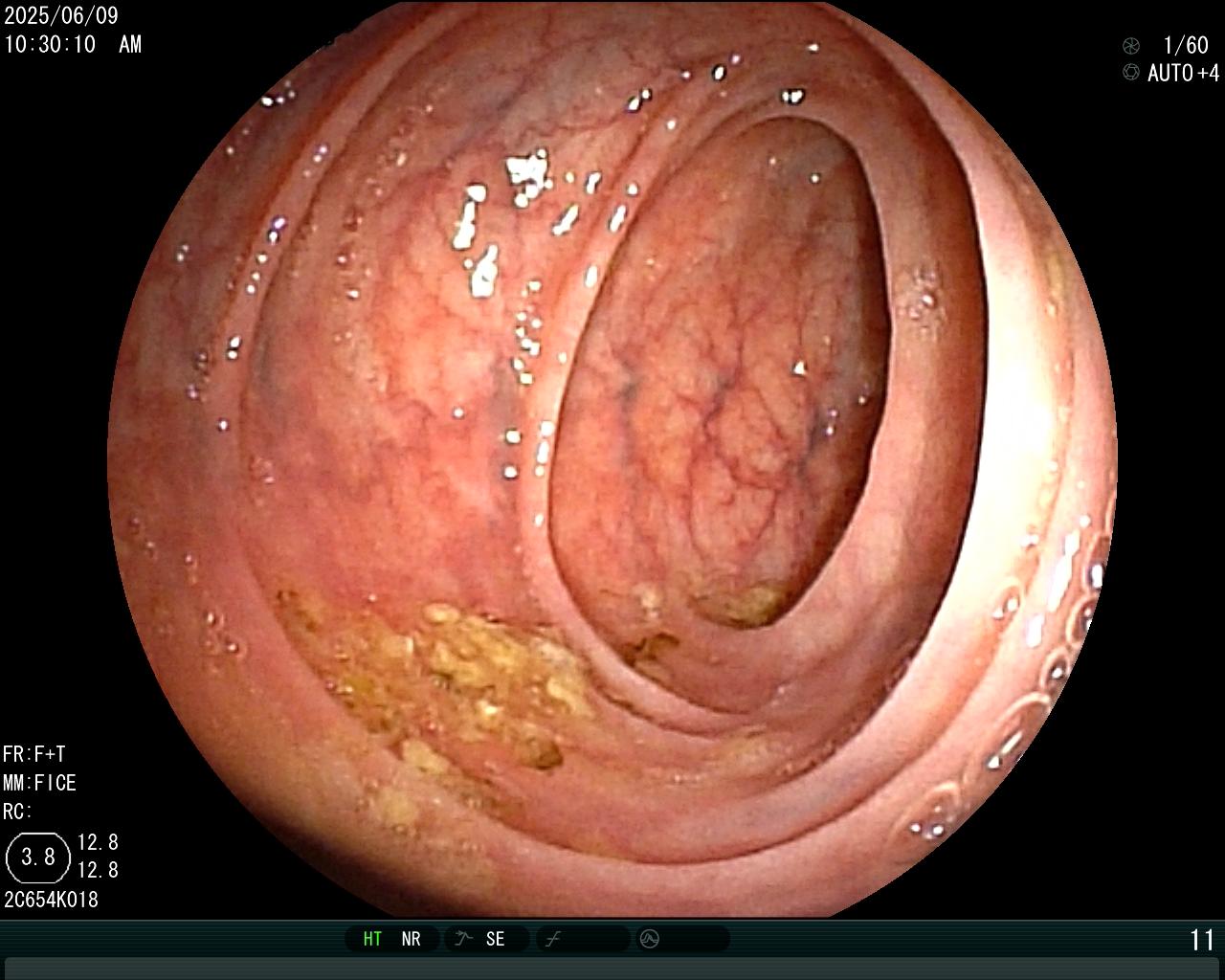Click the RC: label
This screenshot has height=980, width=1225.
click(18, 812)
